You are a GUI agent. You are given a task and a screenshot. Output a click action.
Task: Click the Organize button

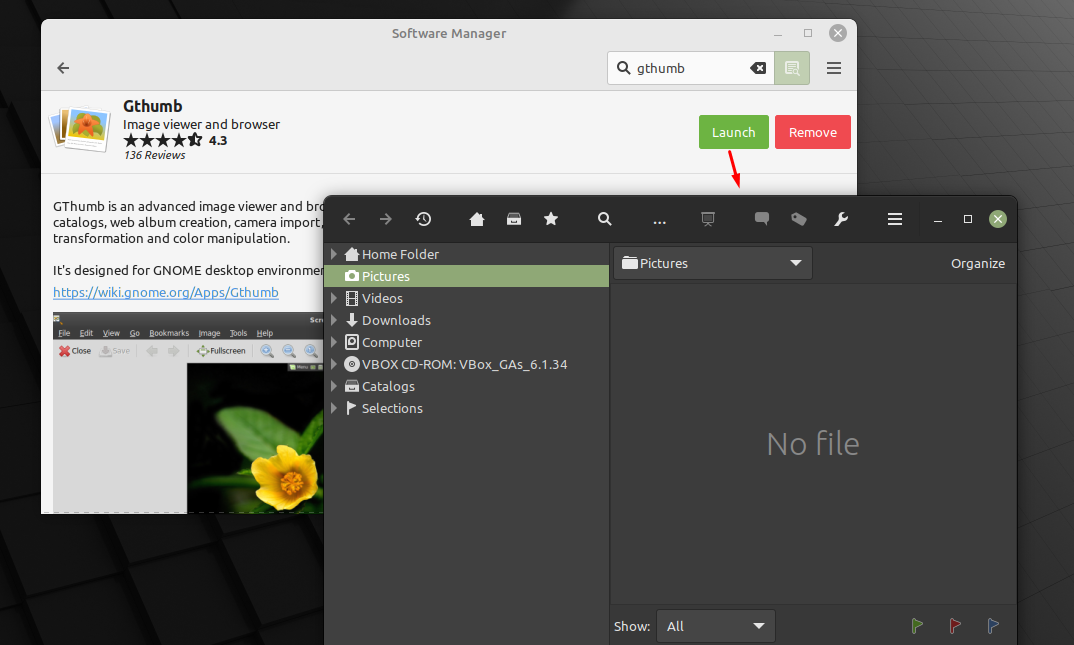[977, 264]
